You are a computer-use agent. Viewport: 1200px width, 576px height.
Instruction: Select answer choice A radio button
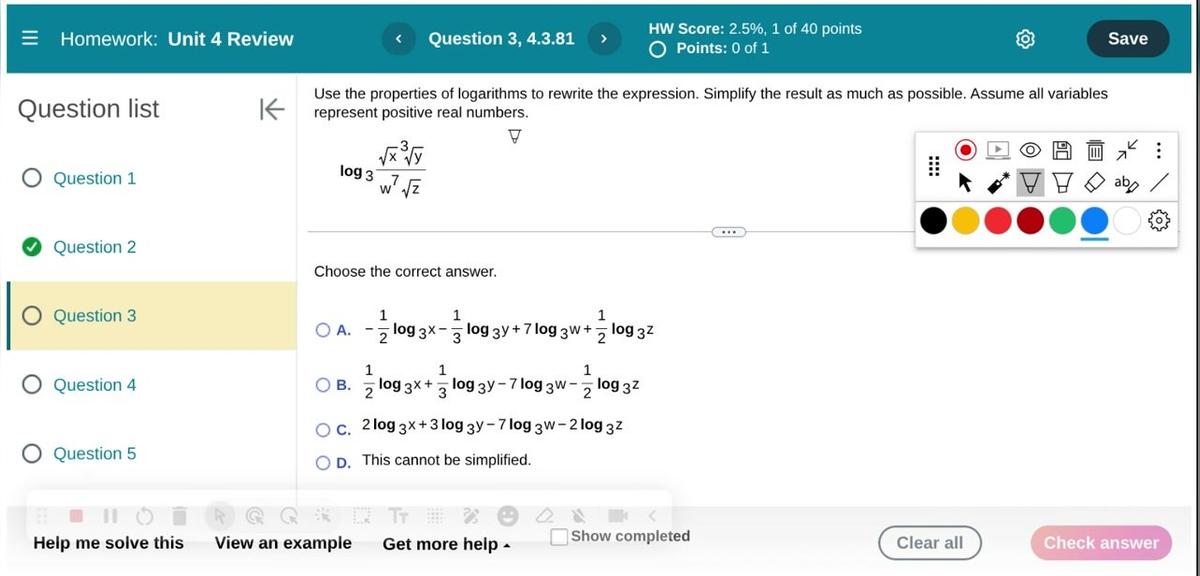324,329
